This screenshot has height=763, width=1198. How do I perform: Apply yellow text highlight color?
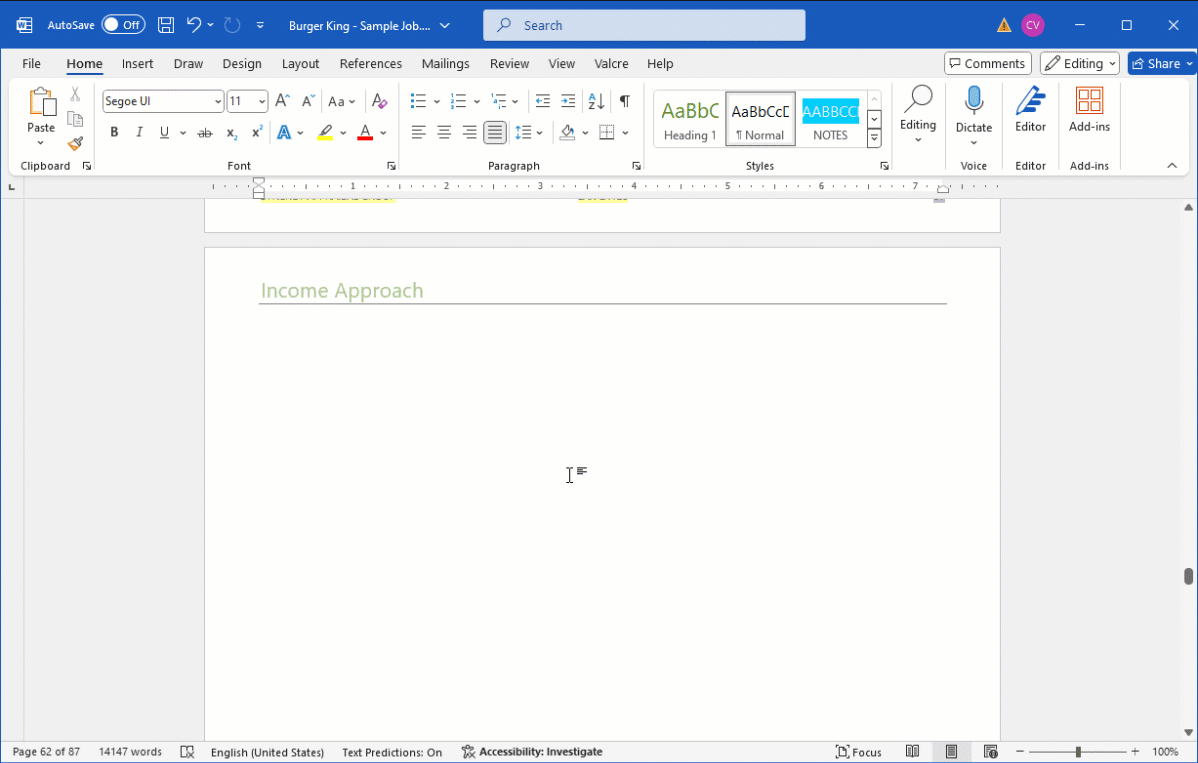tap(325, 133)
